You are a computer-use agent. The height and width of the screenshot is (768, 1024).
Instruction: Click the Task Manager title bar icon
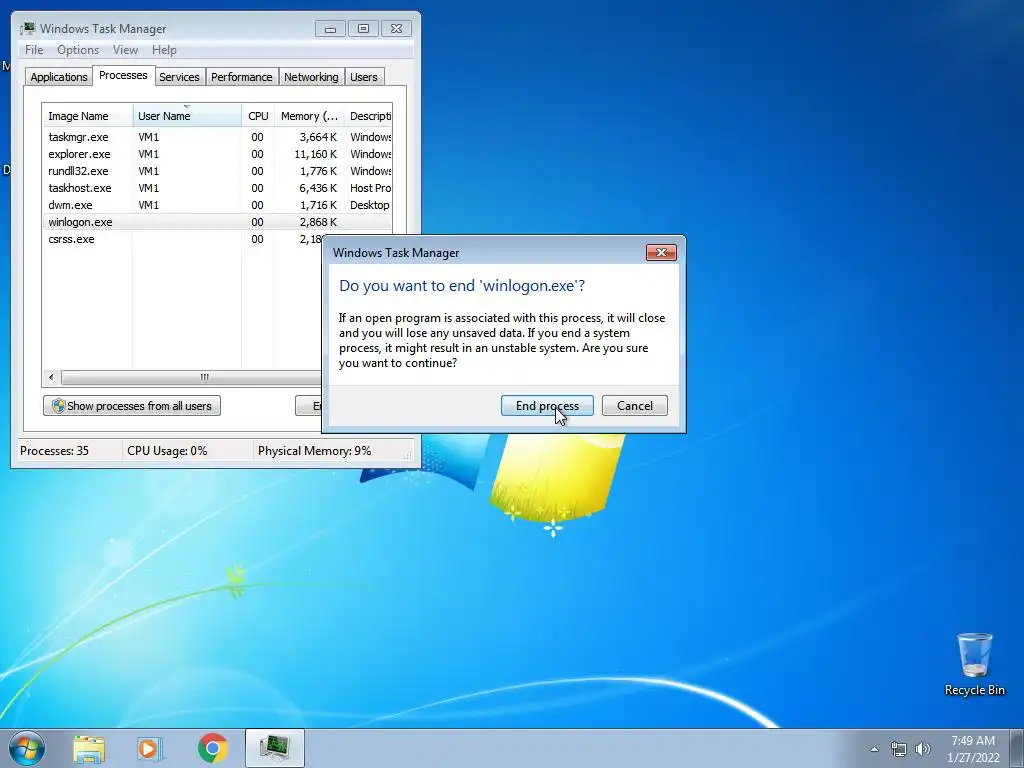pos(27,29)
